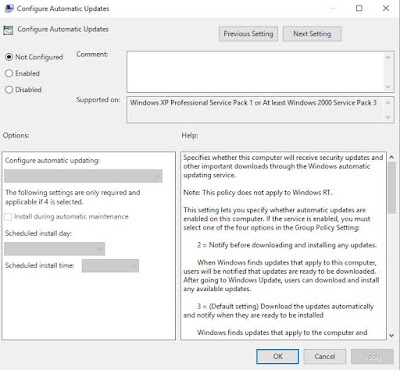Minimize the Configure Automatic Updates window
This screenshot has height=370, width=400.
(x=333, y=8)
